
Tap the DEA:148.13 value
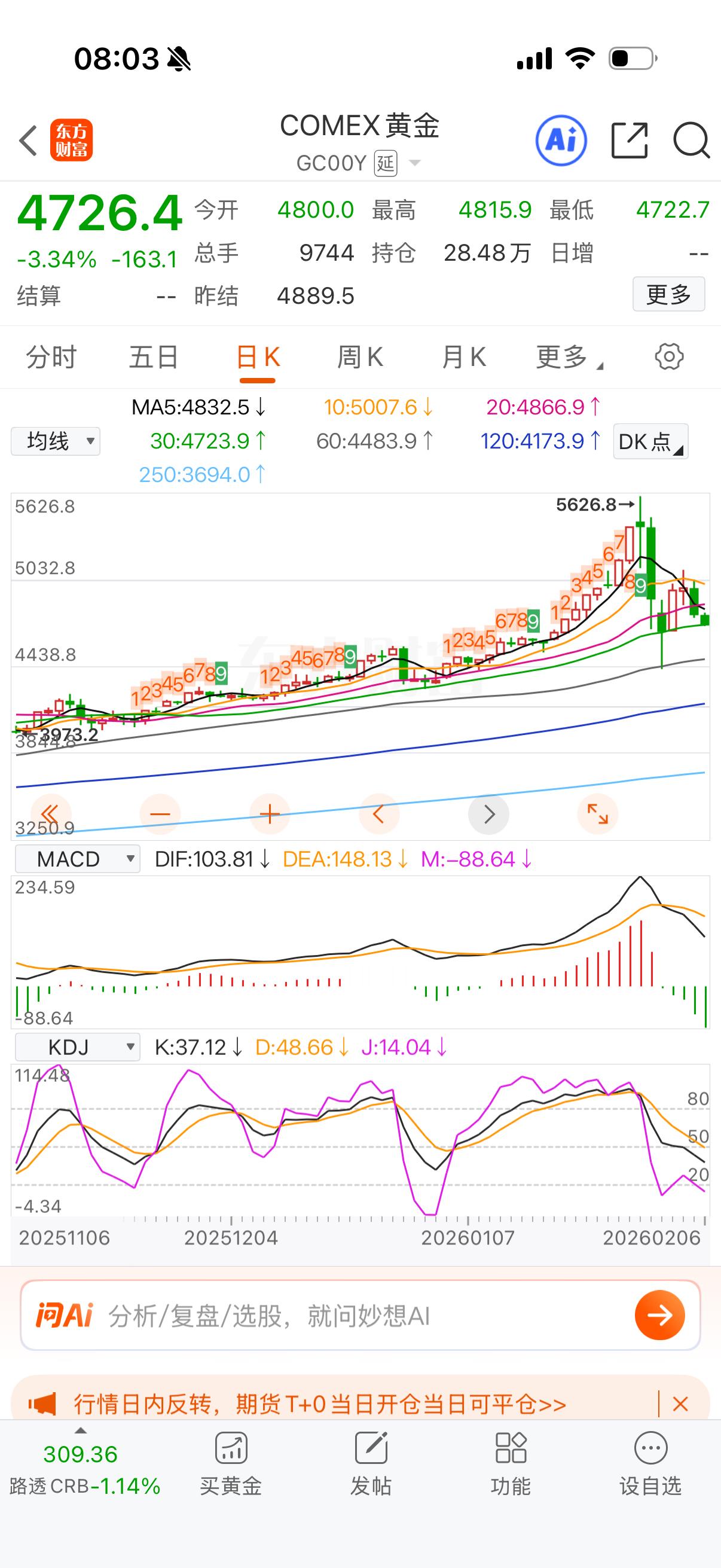345,859
